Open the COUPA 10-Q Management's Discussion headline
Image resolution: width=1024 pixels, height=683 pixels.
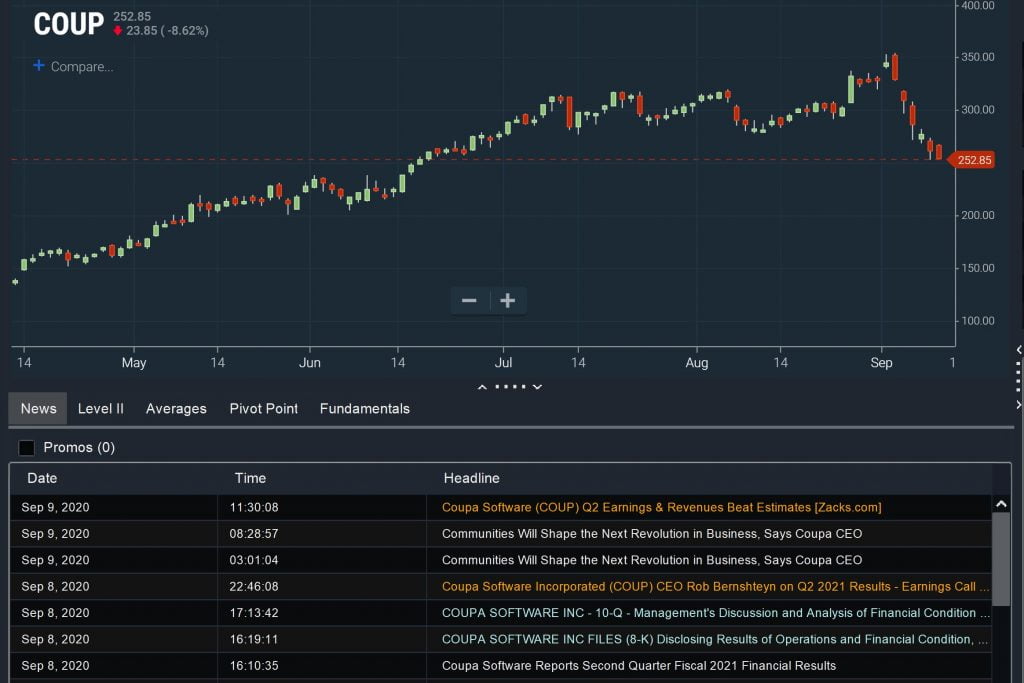[708, 613]
